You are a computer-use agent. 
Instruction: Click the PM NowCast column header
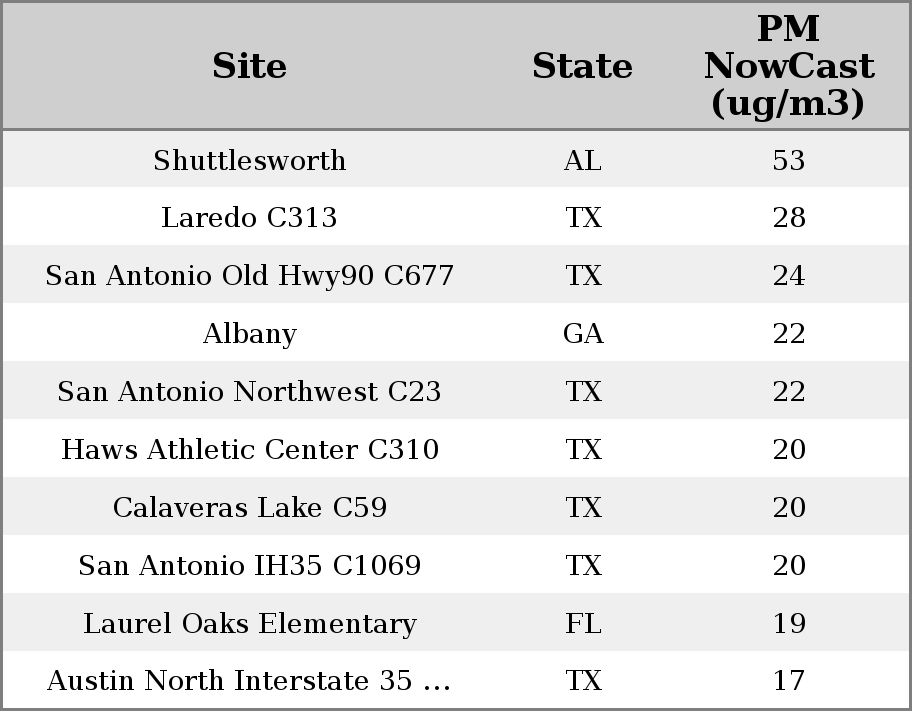click(x=789, y=66)
